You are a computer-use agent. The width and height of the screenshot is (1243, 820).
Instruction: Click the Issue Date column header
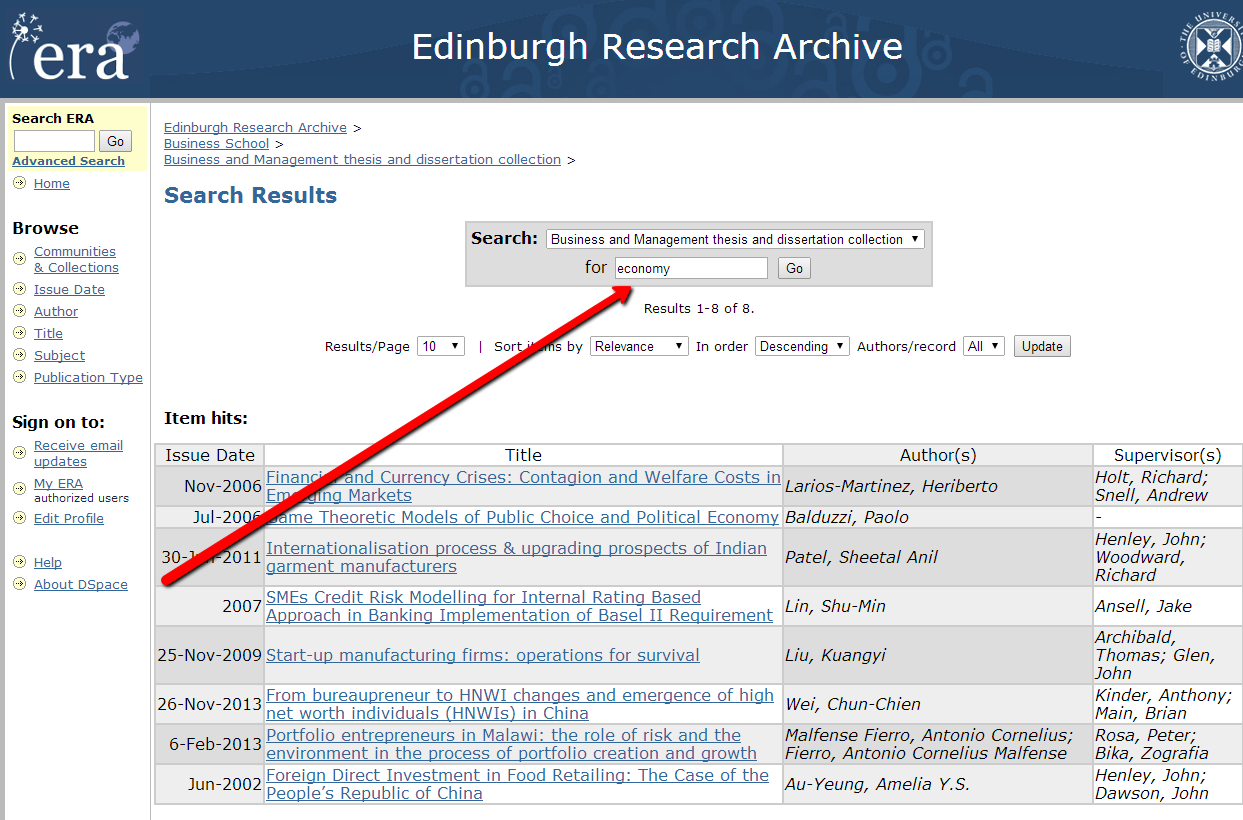coord(210,455)
